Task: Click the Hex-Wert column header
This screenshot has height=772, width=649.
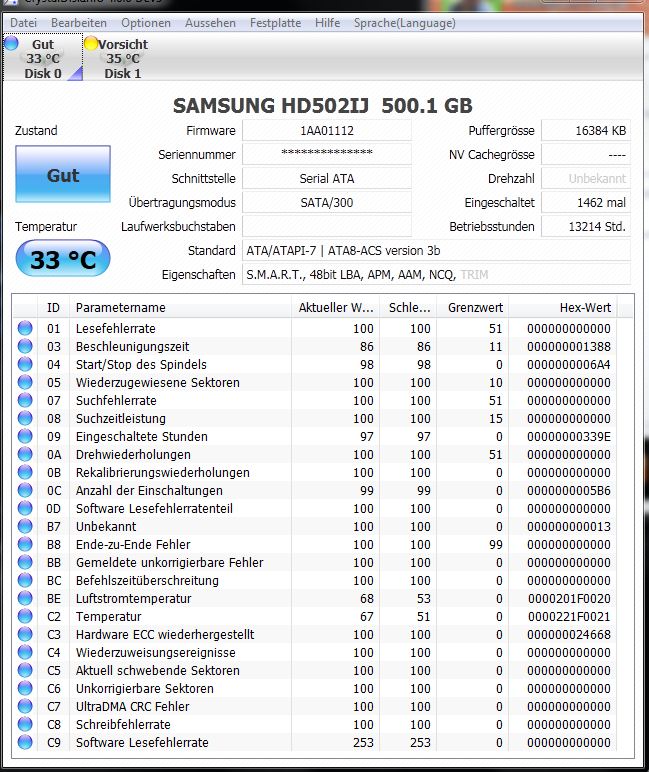Action: 563,308
